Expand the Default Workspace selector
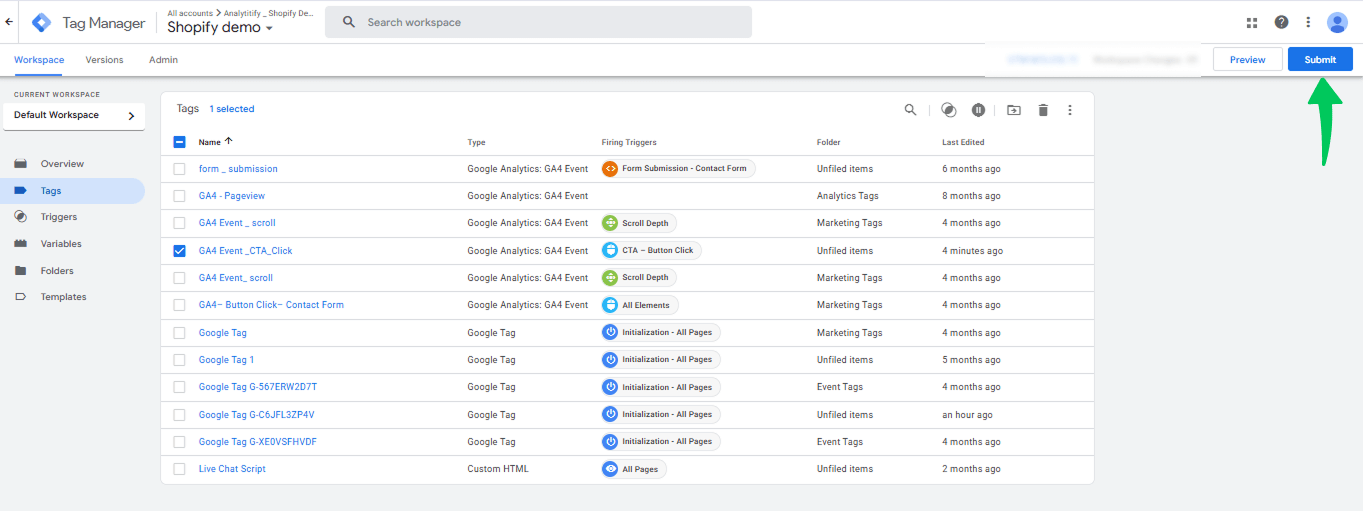The image size is (1363, 511). (x=74, y=116)
